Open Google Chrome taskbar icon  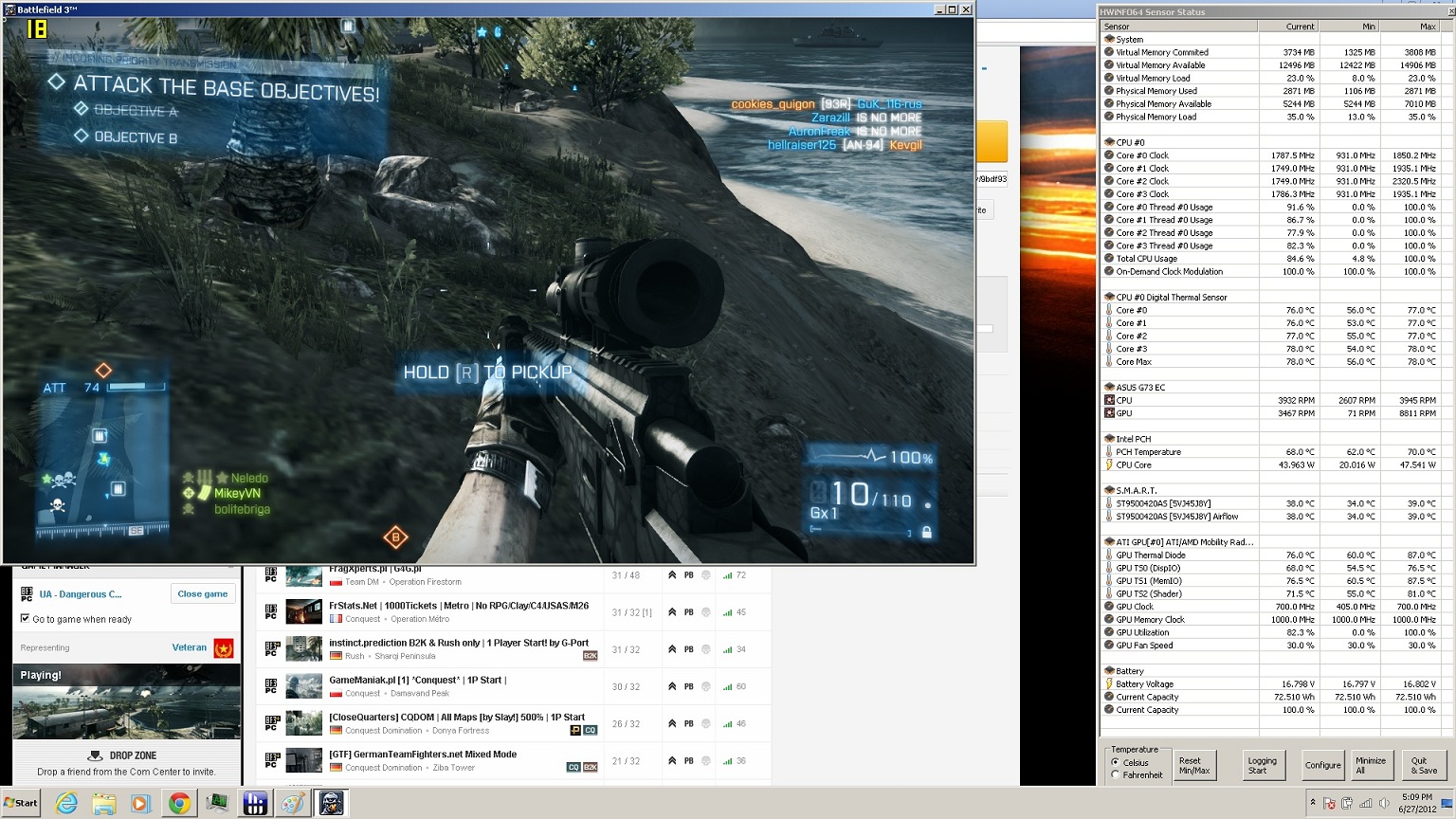tap(179, 803)
